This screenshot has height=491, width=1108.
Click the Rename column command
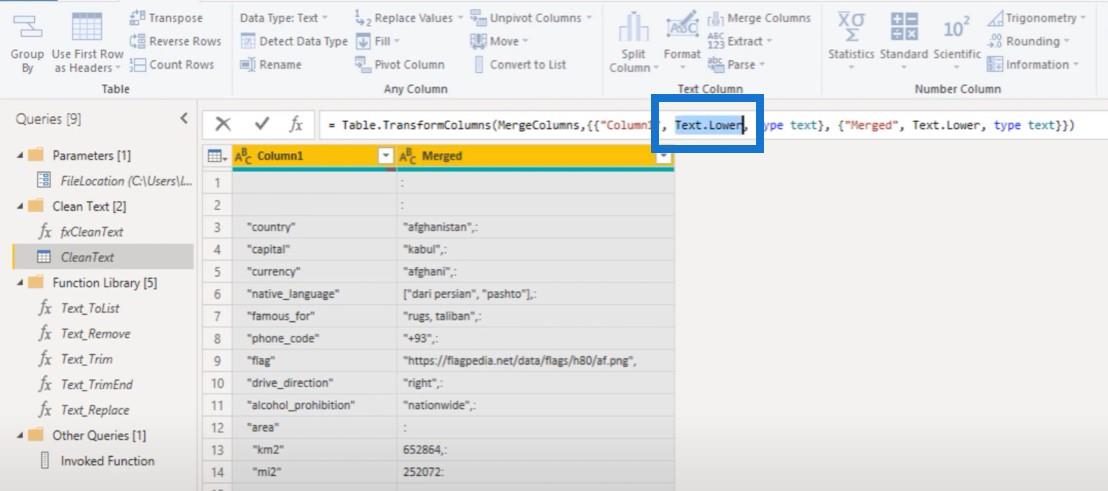coord(271,65)
